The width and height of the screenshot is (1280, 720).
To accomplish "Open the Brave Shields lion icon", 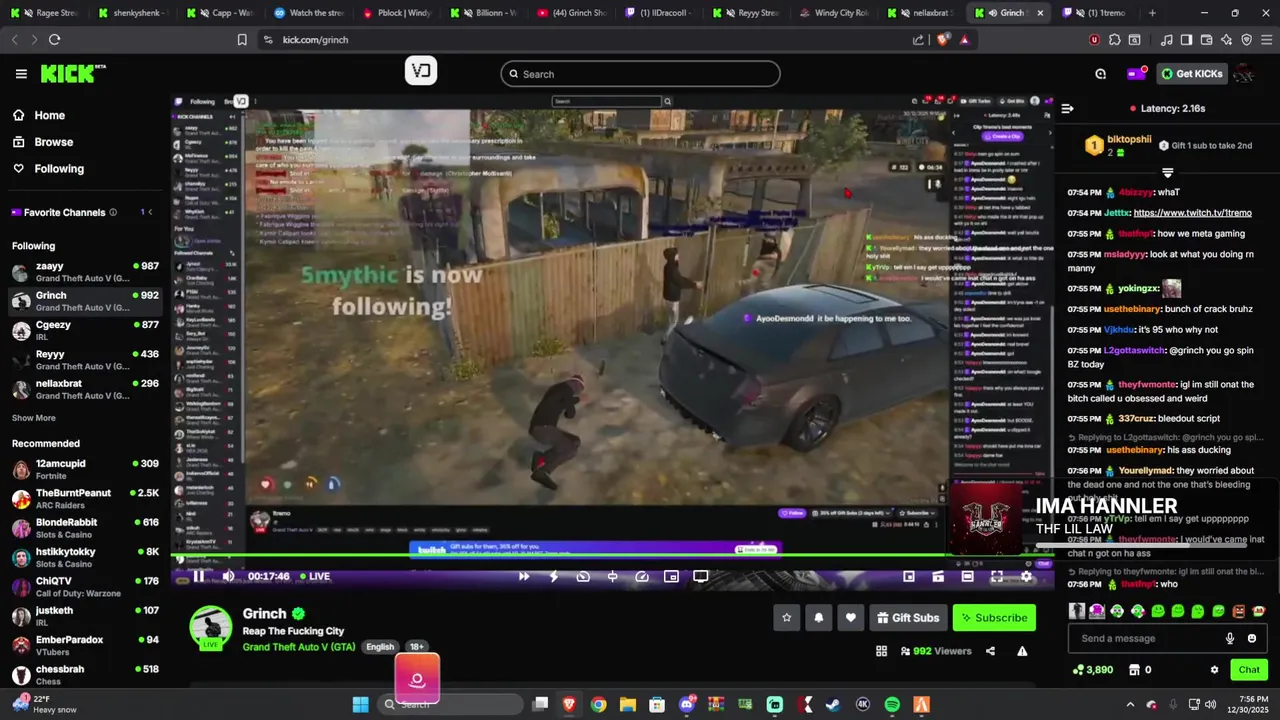I will coord(943,40).
